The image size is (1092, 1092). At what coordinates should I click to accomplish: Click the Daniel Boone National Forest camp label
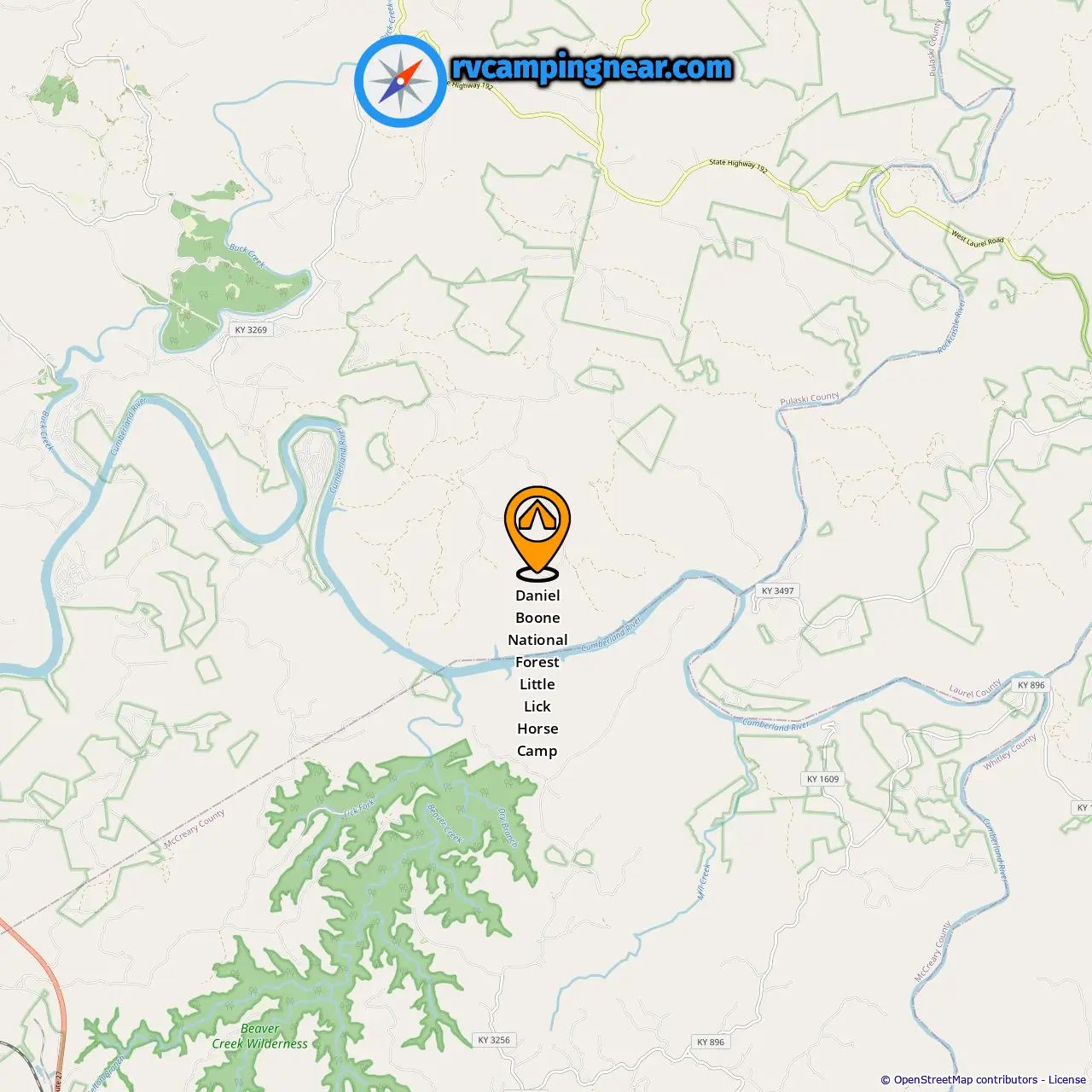(x=537, y=673)
